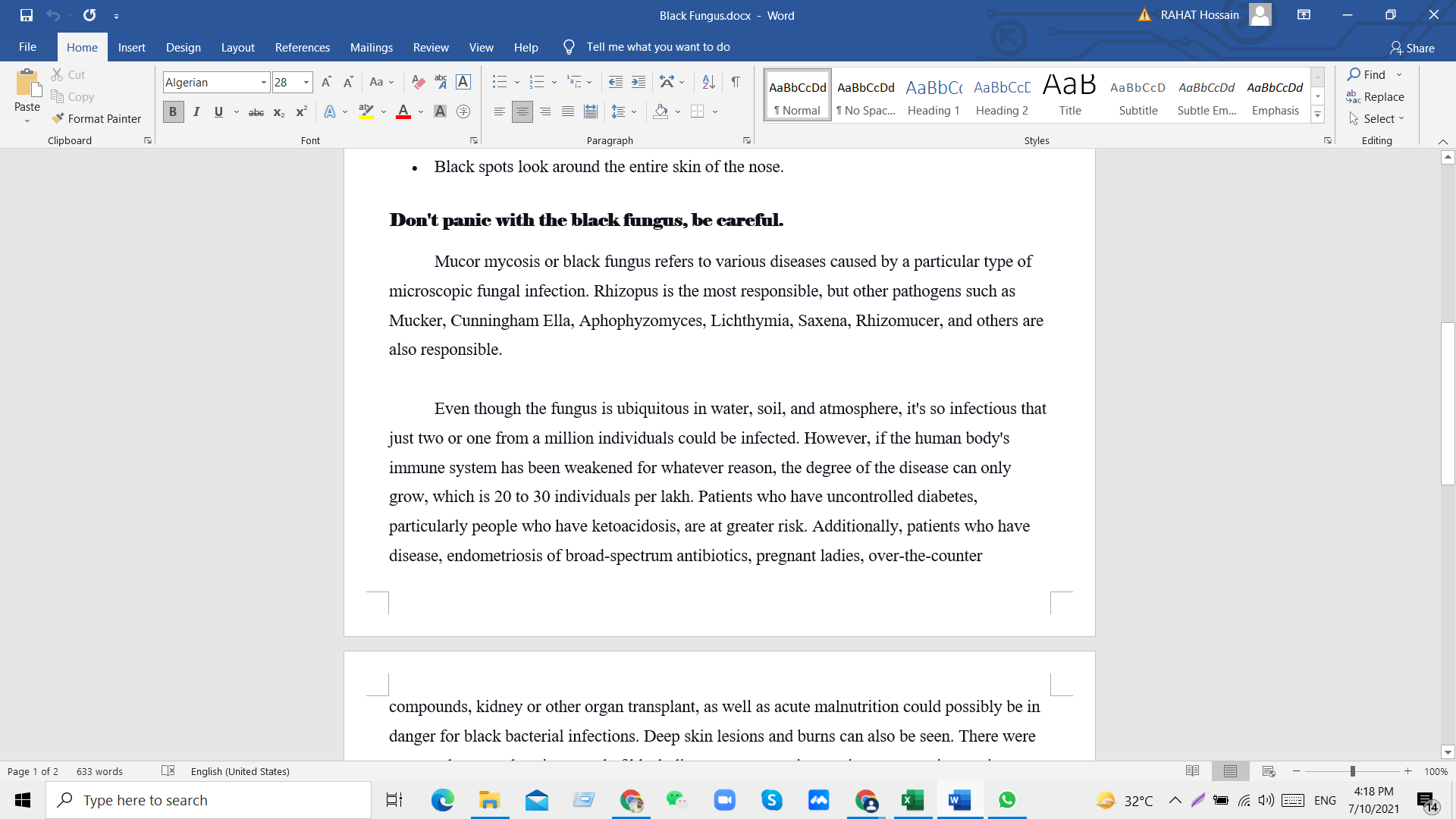
Task: Open the Review ribbon tab
Action: [430, 47]
